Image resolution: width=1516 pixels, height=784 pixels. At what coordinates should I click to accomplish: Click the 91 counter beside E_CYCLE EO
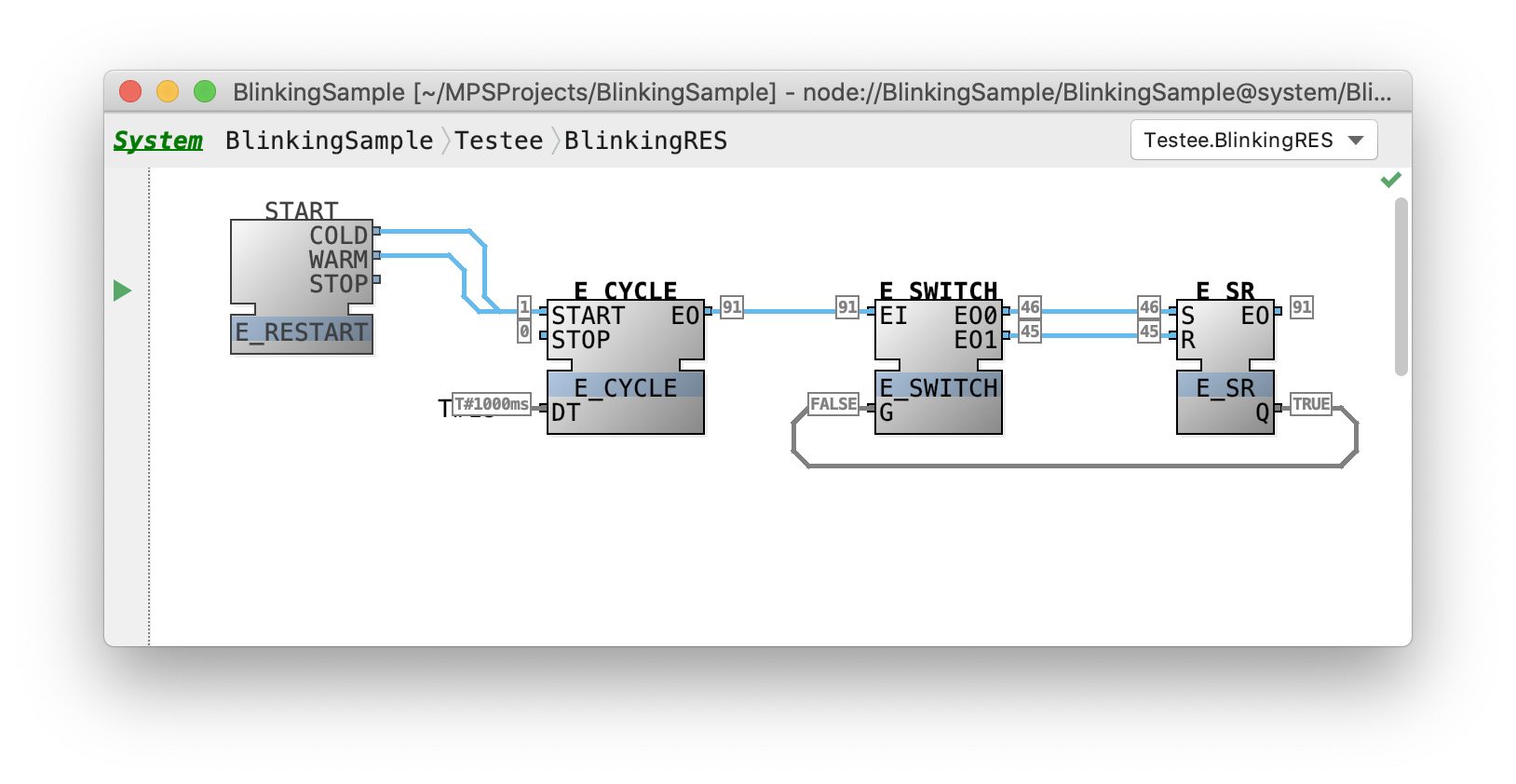coord(732,307)
